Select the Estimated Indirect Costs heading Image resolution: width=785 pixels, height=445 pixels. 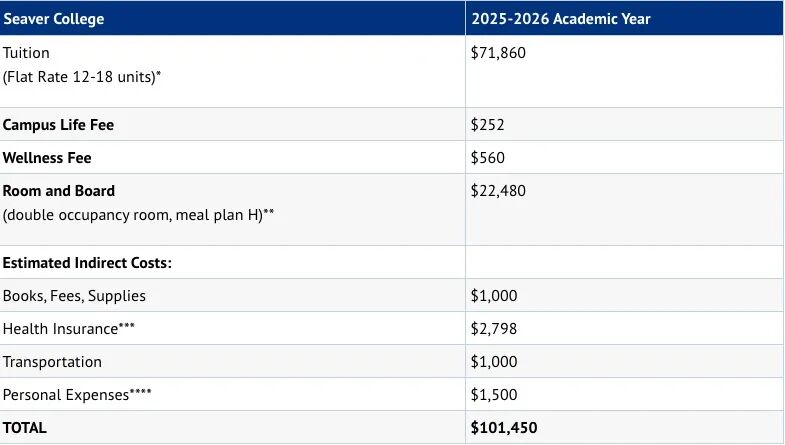pyautogui.click(x=87, y=263)
